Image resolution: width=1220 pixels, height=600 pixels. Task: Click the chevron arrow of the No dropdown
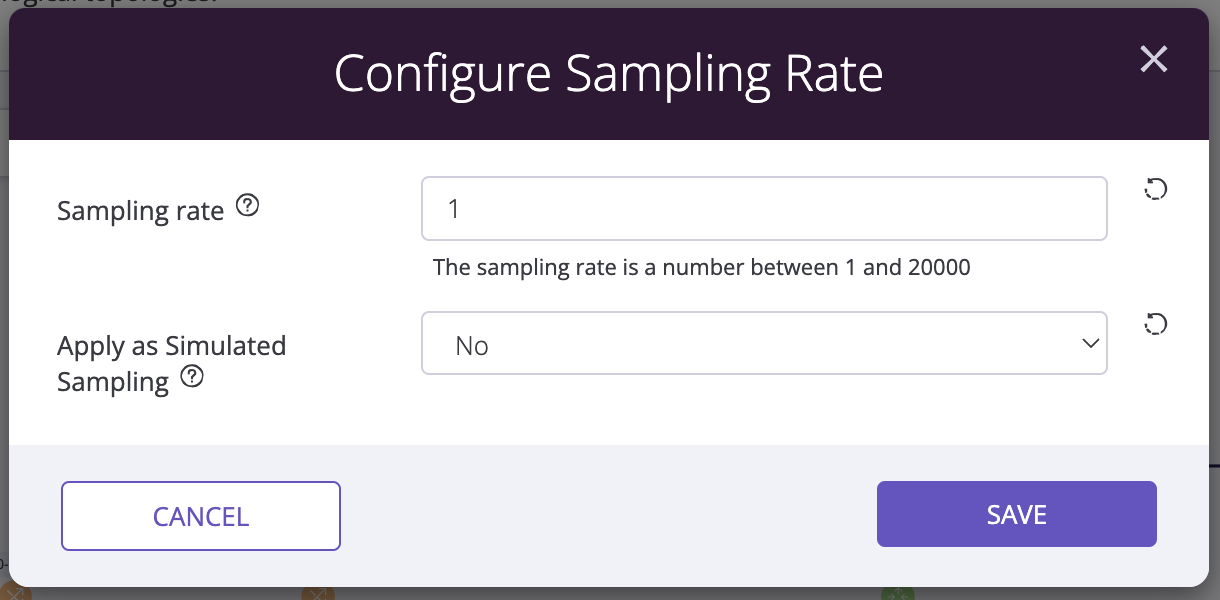1089,343
